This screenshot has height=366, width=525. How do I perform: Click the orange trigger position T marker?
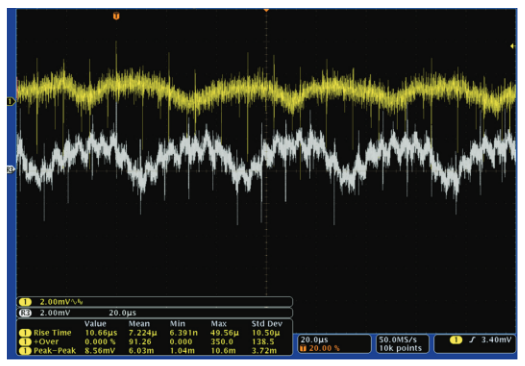click(116, 16)
